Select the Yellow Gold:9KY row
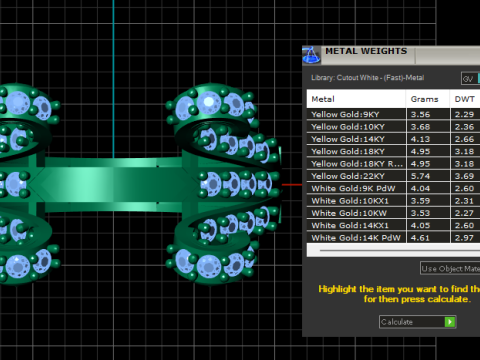The width and height of the screenshot is (480, 360). tap(393, 114)
